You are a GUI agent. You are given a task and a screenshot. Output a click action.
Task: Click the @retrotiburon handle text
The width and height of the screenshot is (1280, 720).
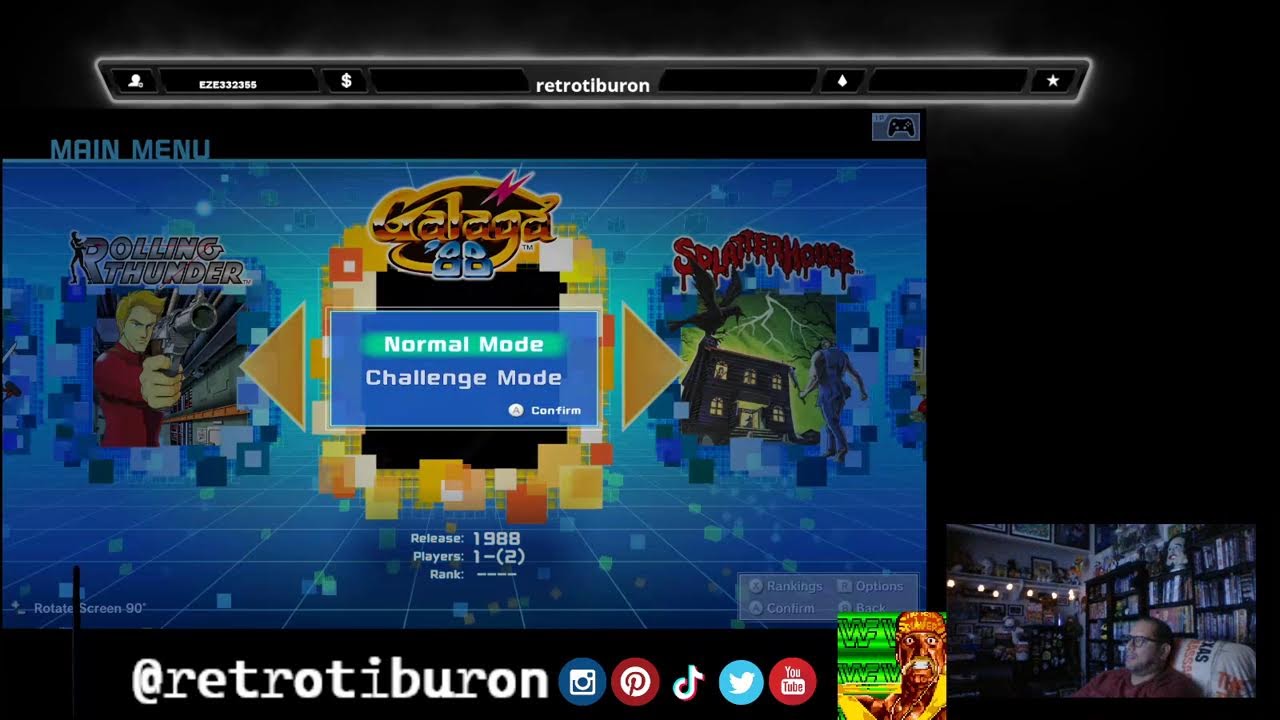(340, 680)
